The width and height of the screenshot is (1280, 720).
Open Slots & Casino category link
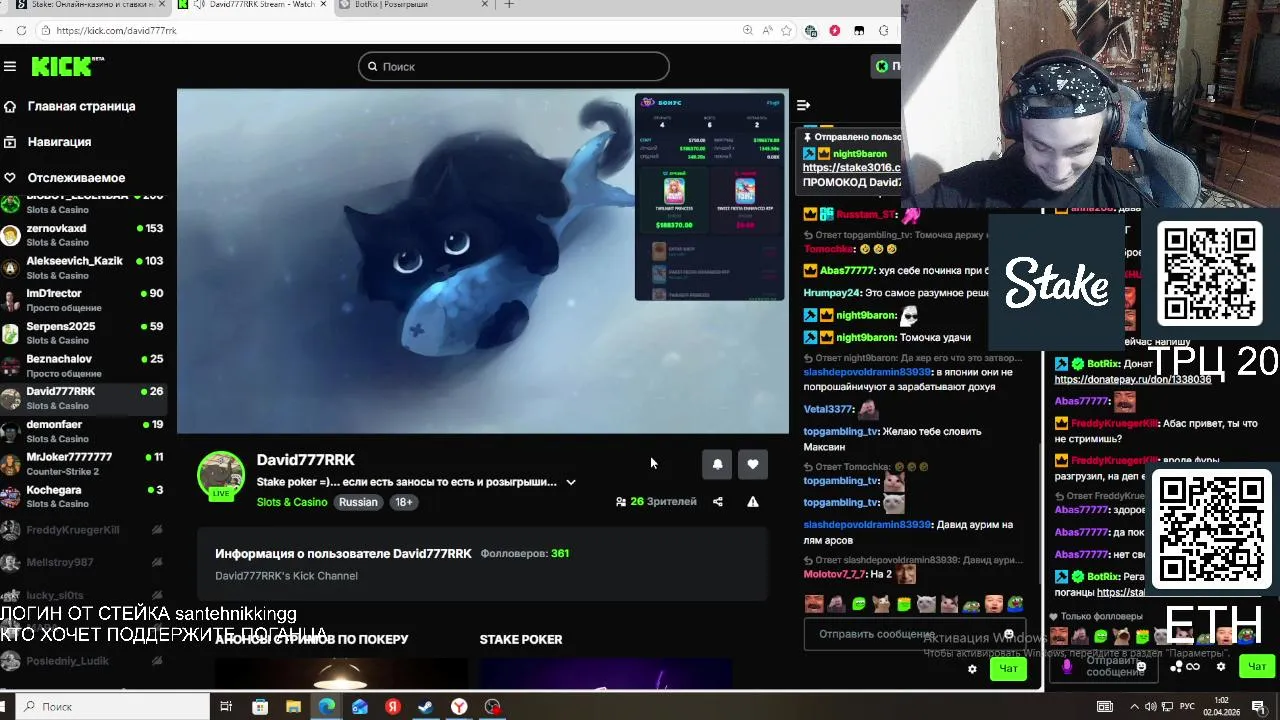[292, 502]
